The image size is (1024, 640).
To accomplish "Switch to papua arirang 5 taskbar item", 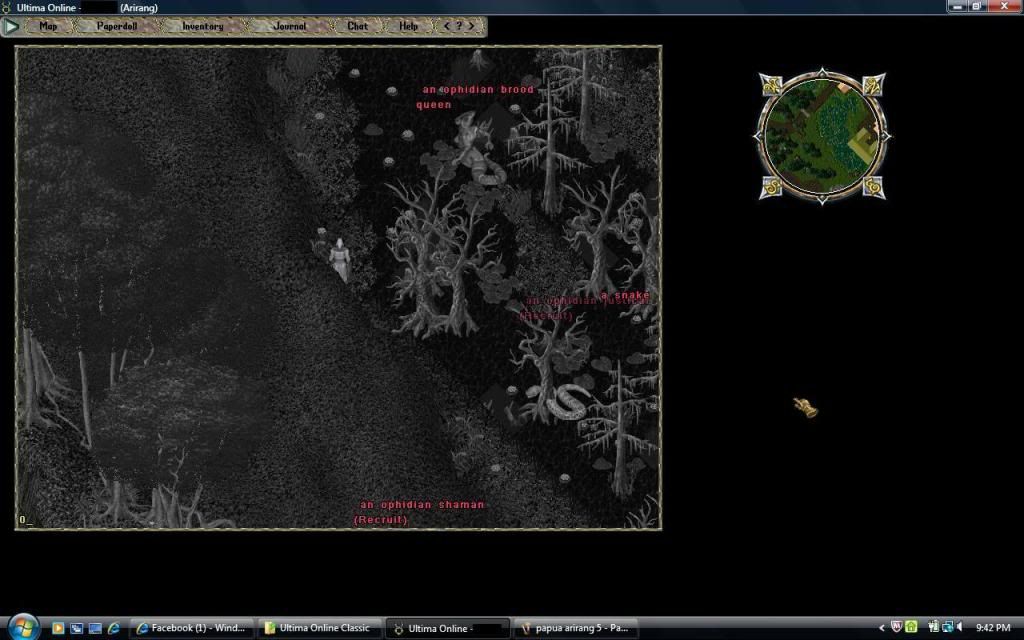I will 576,628.
